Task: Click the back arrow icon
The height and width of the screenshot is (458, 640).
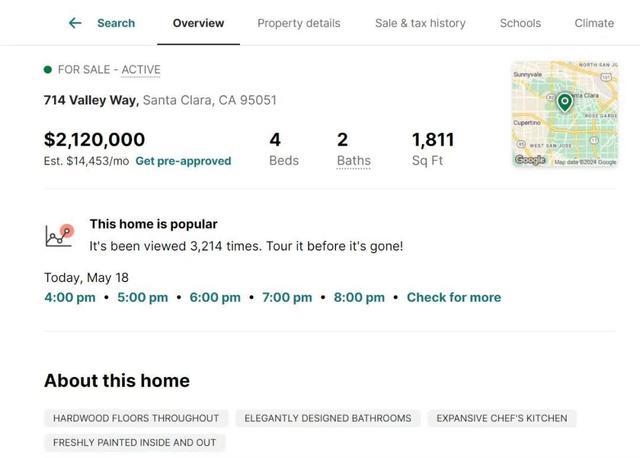Action: click(x=75, y=23)
